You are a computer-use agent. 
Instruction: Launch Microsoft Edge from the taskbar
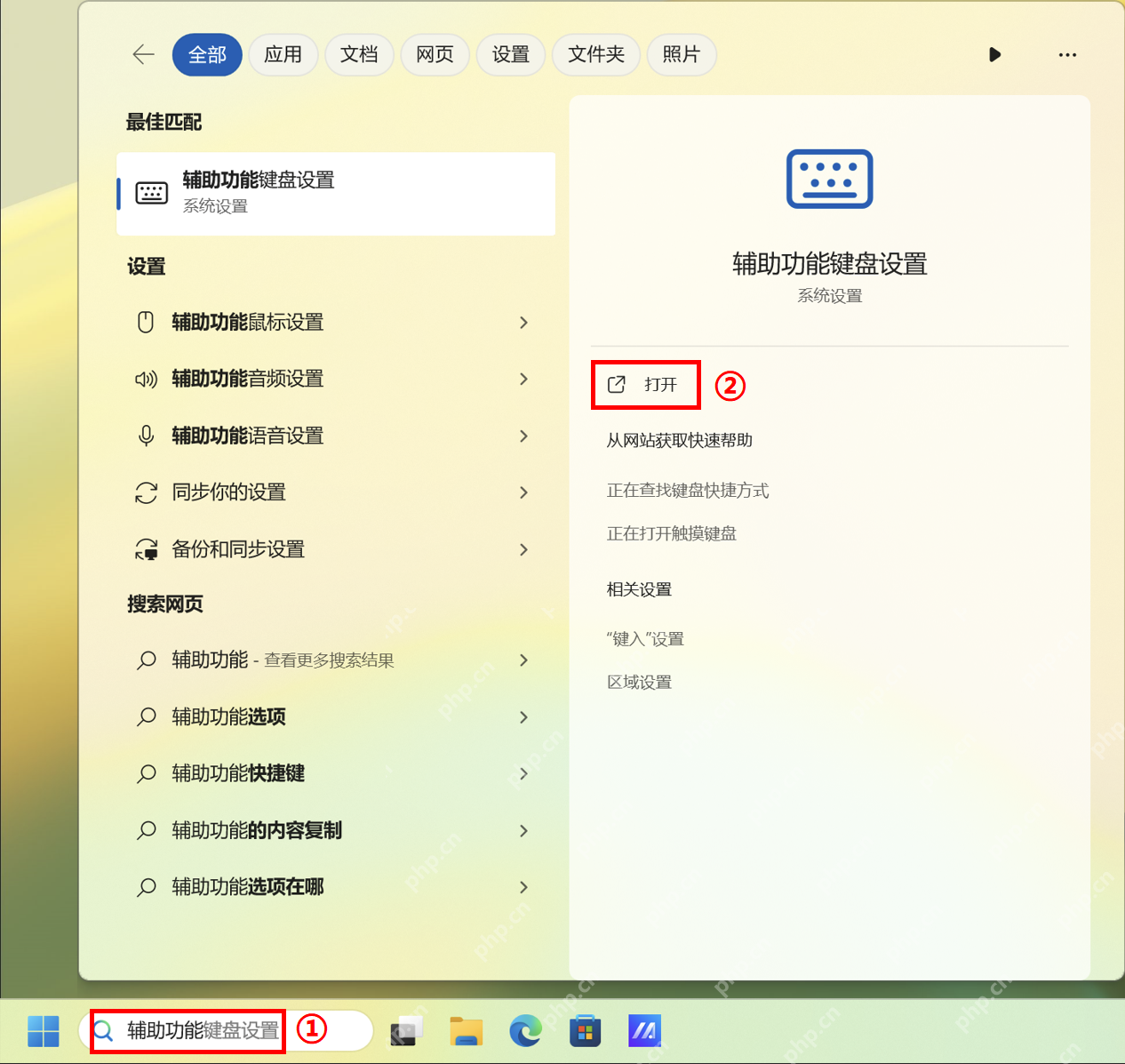coord(525,1031)
